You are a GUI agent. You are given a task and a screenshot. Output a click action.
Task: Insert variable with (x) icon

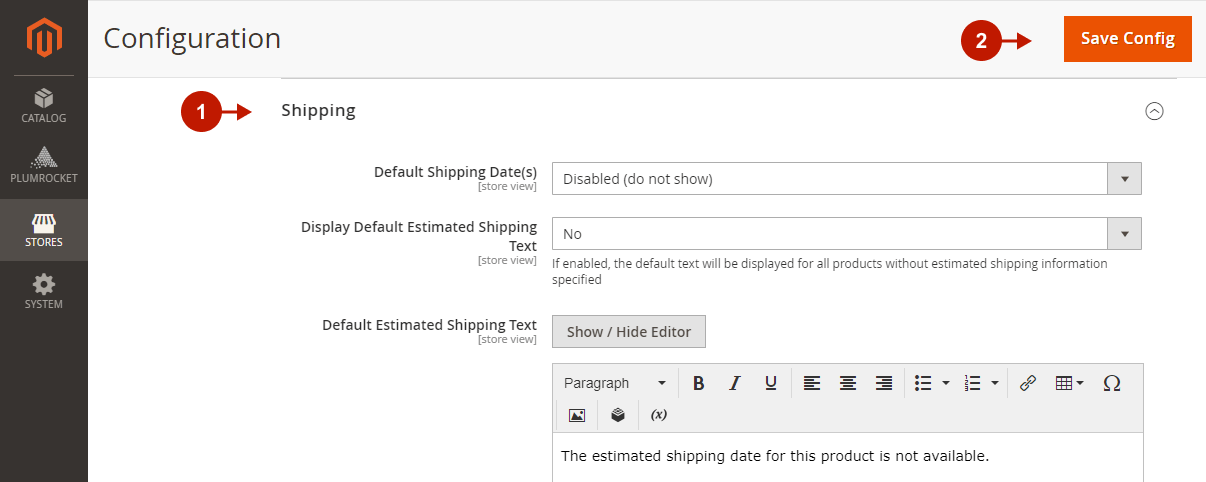pyautogui.click(x=659, y=415)
